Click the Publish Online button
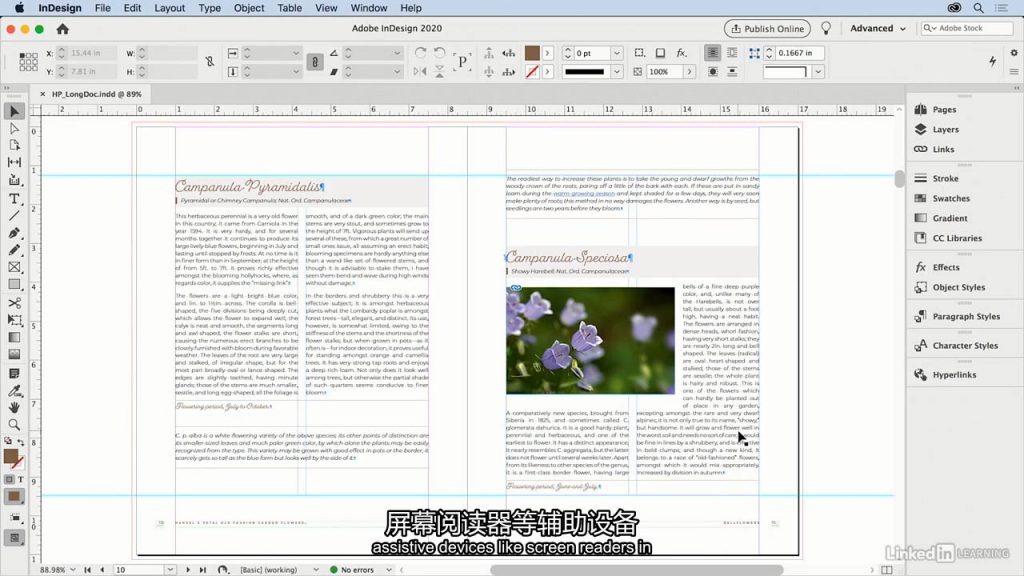 (767, 29)
